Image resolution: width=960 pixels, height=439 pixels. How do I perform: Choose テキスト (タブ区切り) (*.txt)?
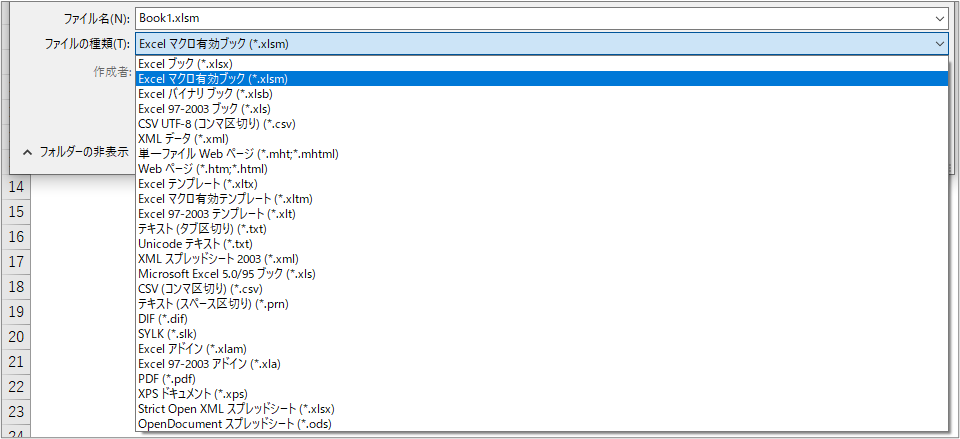[x=542, y=228]
